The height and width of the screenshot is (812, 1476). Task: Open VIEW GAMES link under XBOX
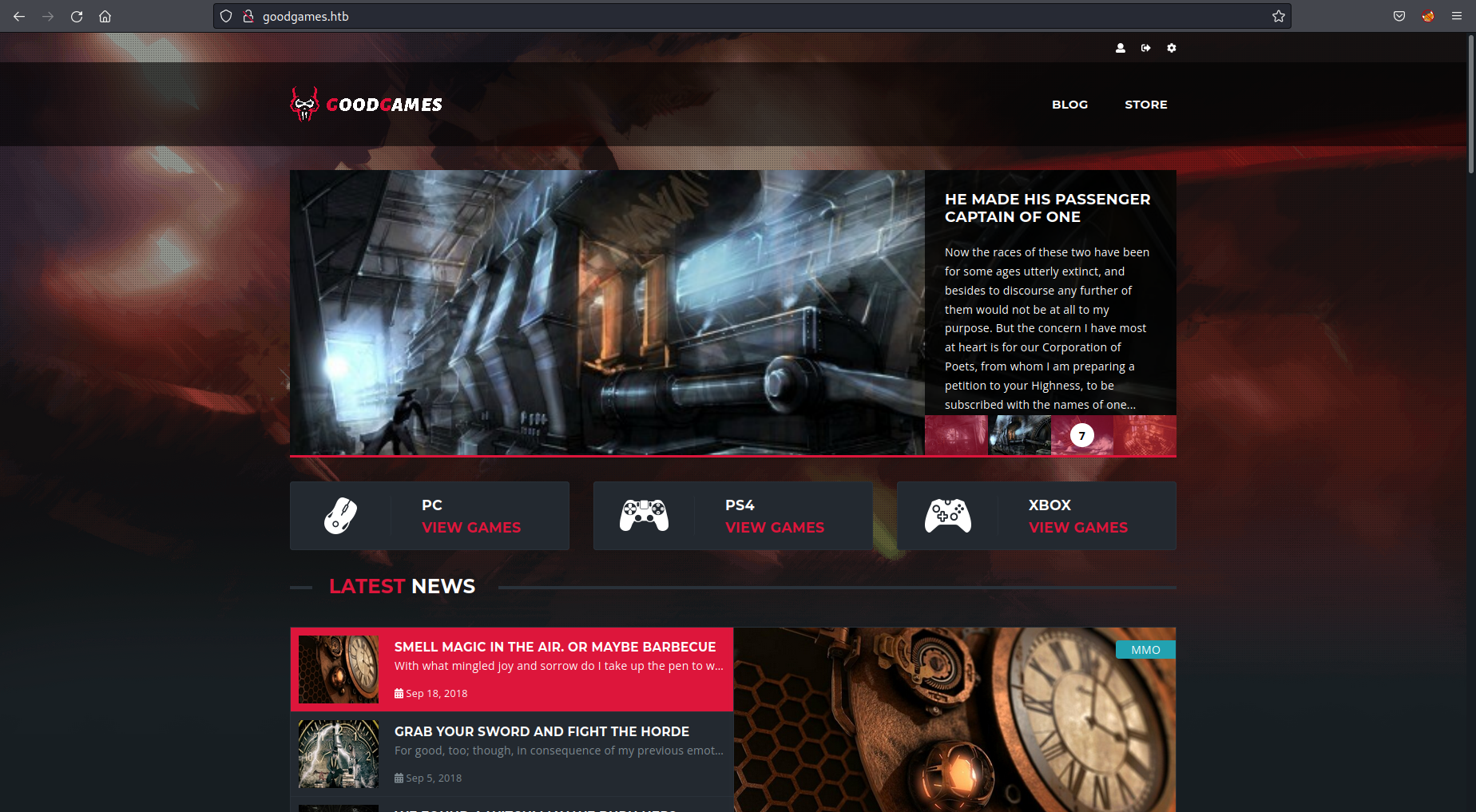(x=1078, y=528)
